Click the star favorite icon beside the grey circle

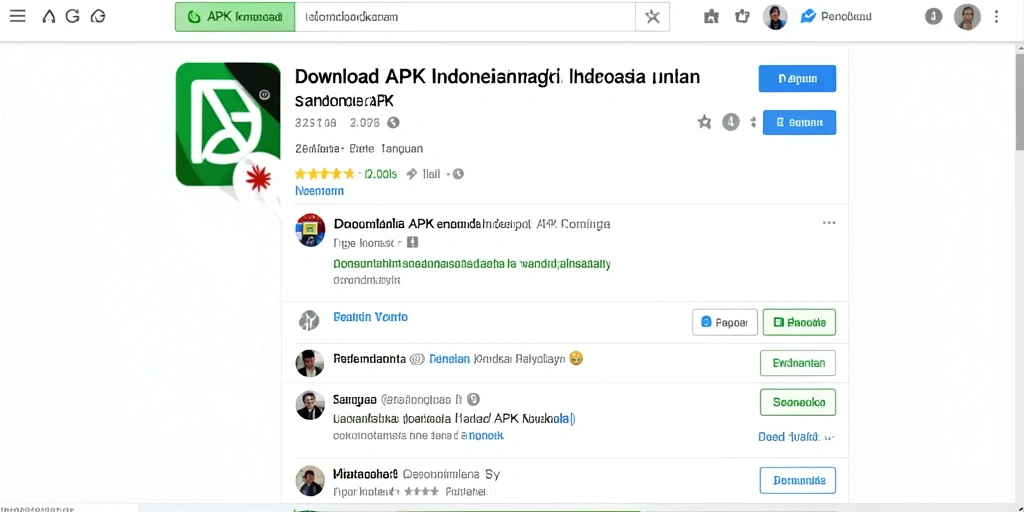pyautogui.click(x=704, y=121)
